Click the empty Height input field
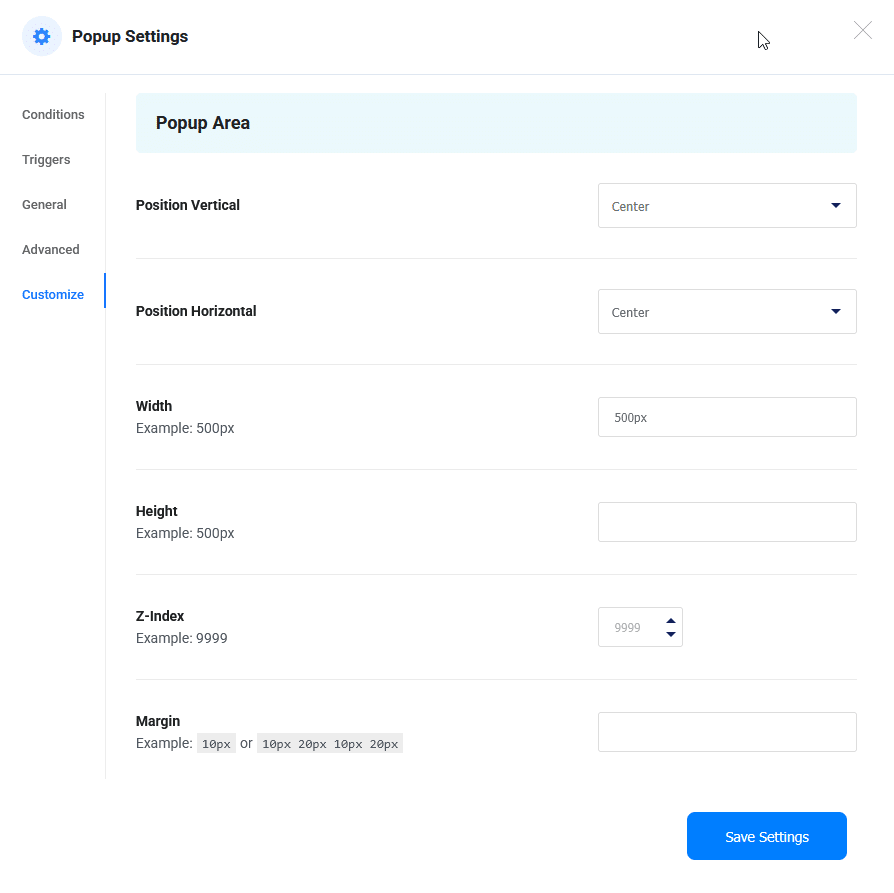The width and height of the screenshot is (894, 893). (727, 521)
